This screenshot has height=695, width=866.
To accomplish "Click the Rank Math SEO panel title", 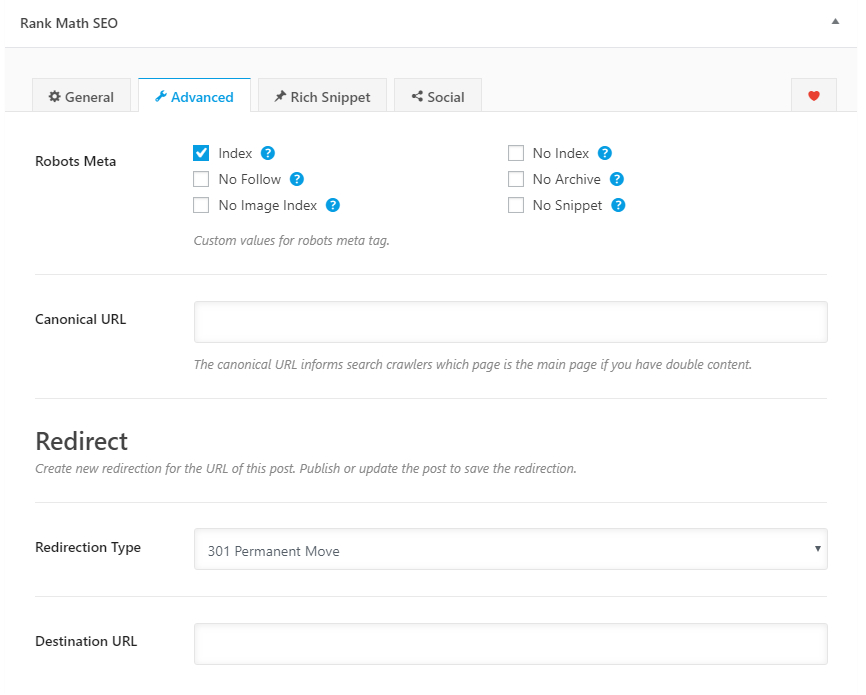I will (69, 23).
